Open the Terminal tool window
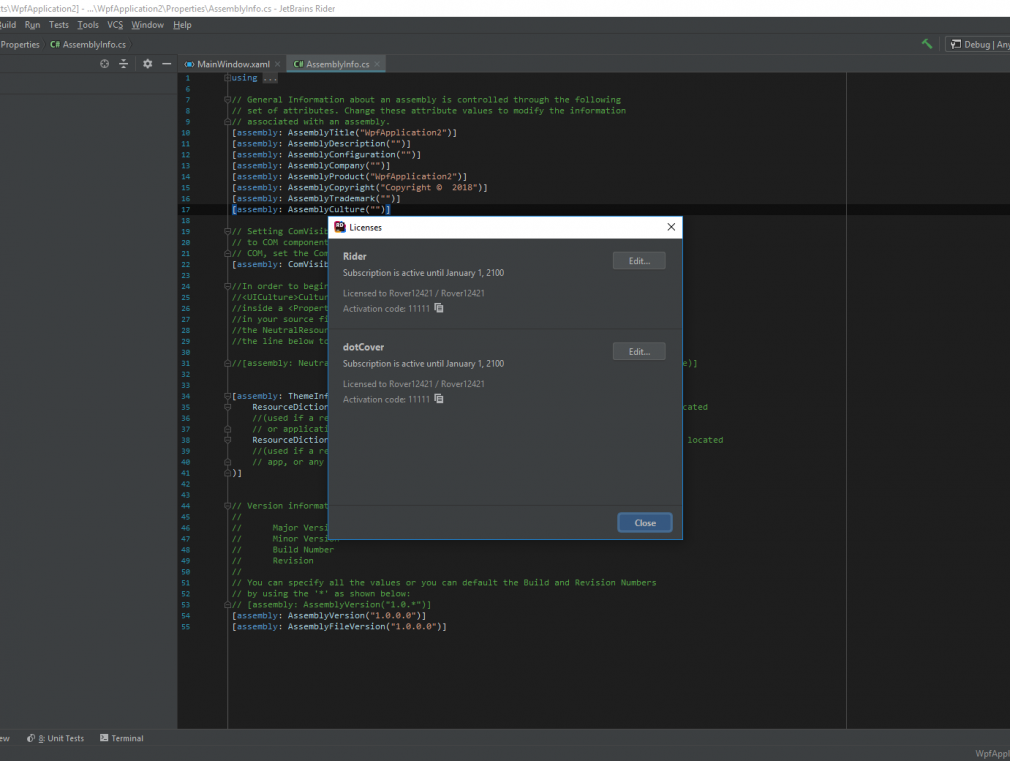 tap(122, 738)
